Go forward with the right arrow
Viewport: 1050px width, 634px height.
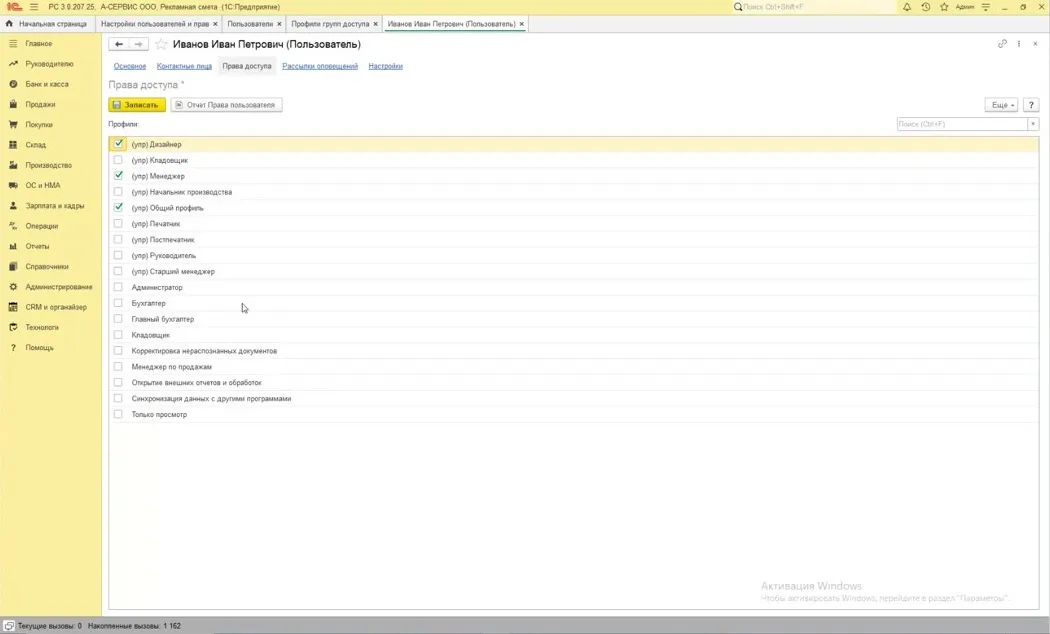point(139,44)
